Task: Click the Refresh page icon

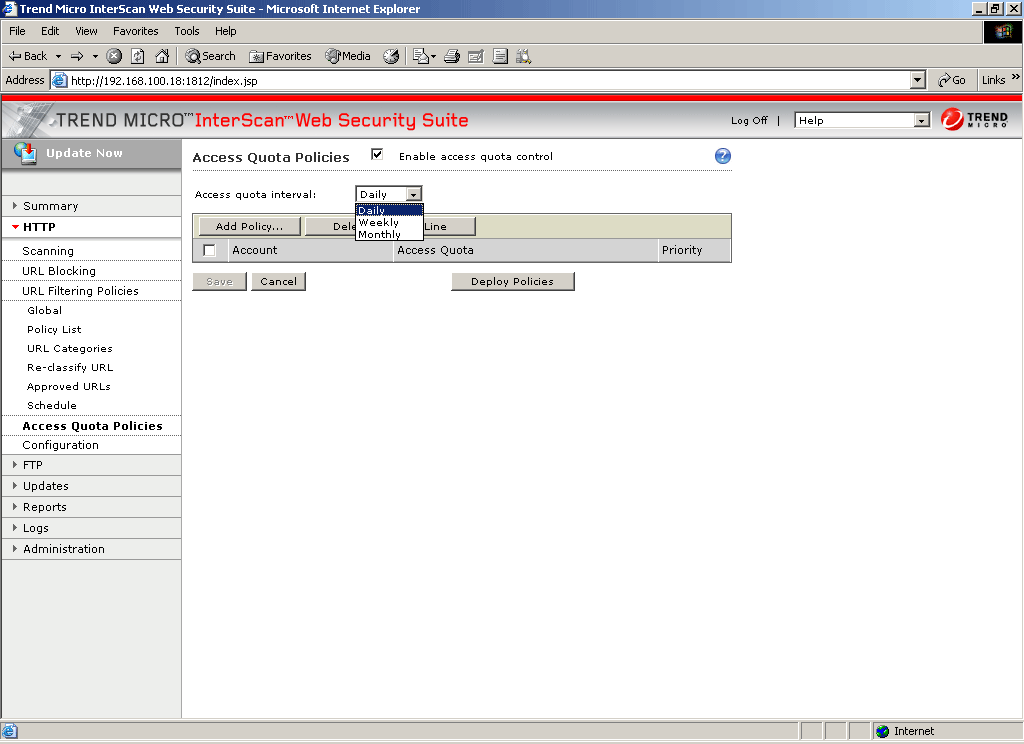Action: (x=138, y=56)
